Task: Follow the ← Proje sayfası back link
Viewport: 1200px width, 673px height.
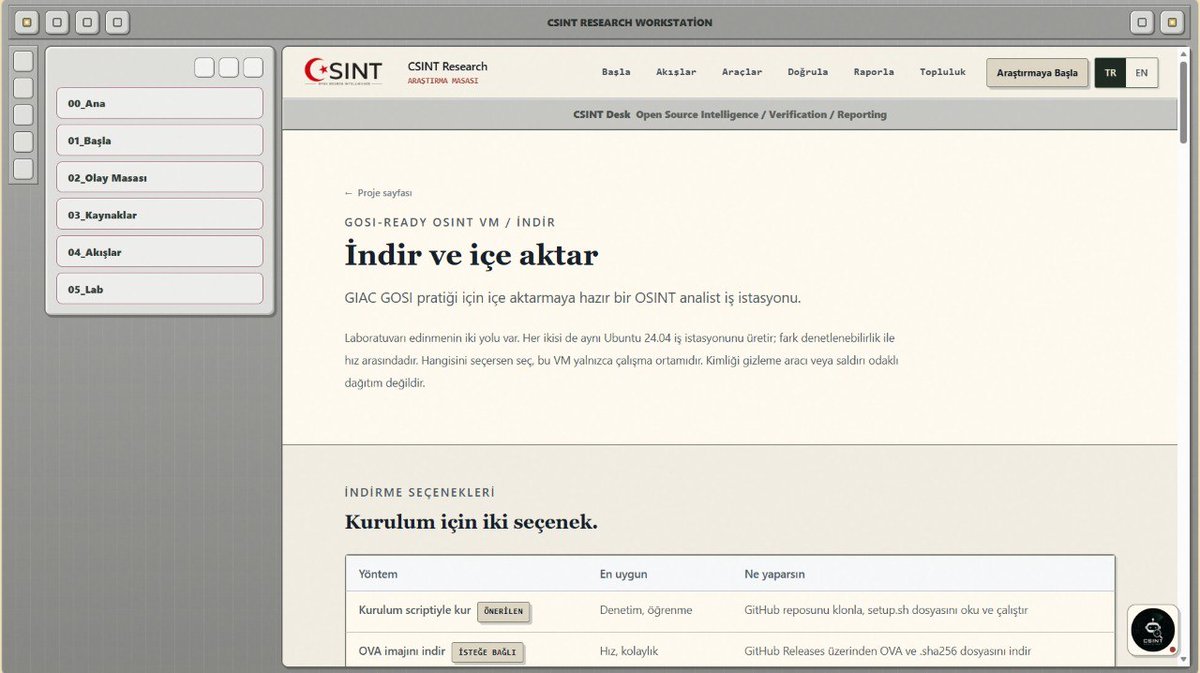Action: click(x=378, y=193)
